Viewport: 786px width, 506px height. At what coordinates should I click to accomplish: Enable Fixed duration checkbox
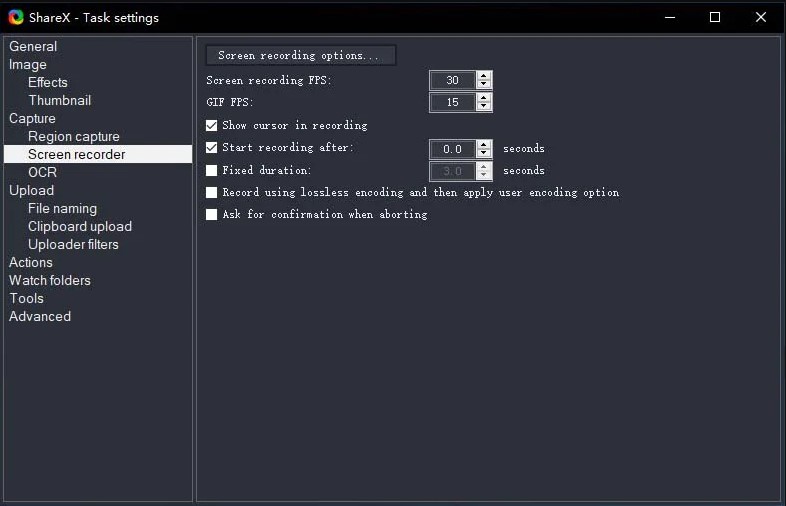point(212,171)
